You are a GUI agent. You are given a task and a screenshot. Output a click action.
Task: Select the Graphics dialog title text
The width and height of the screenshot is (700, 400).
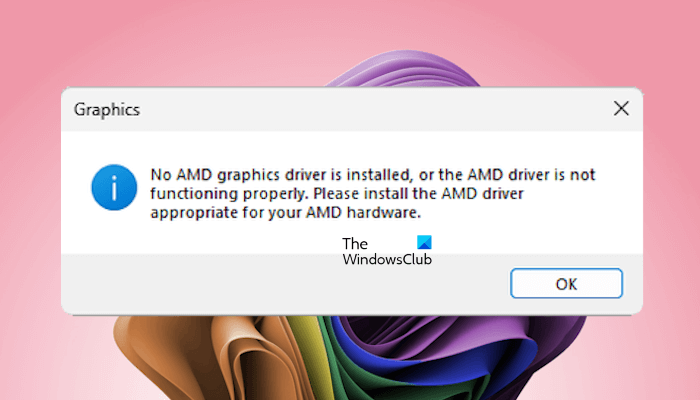tap(107, 110)
